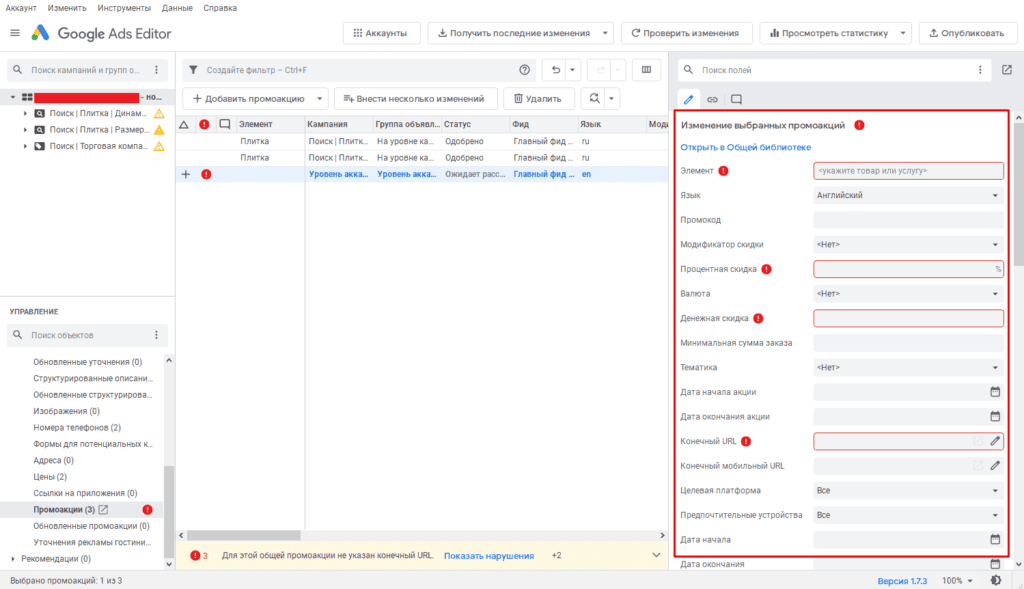Expand Поиск | Торговая компа... campaign
This screenshot has width=1024, height=589.
25,146
